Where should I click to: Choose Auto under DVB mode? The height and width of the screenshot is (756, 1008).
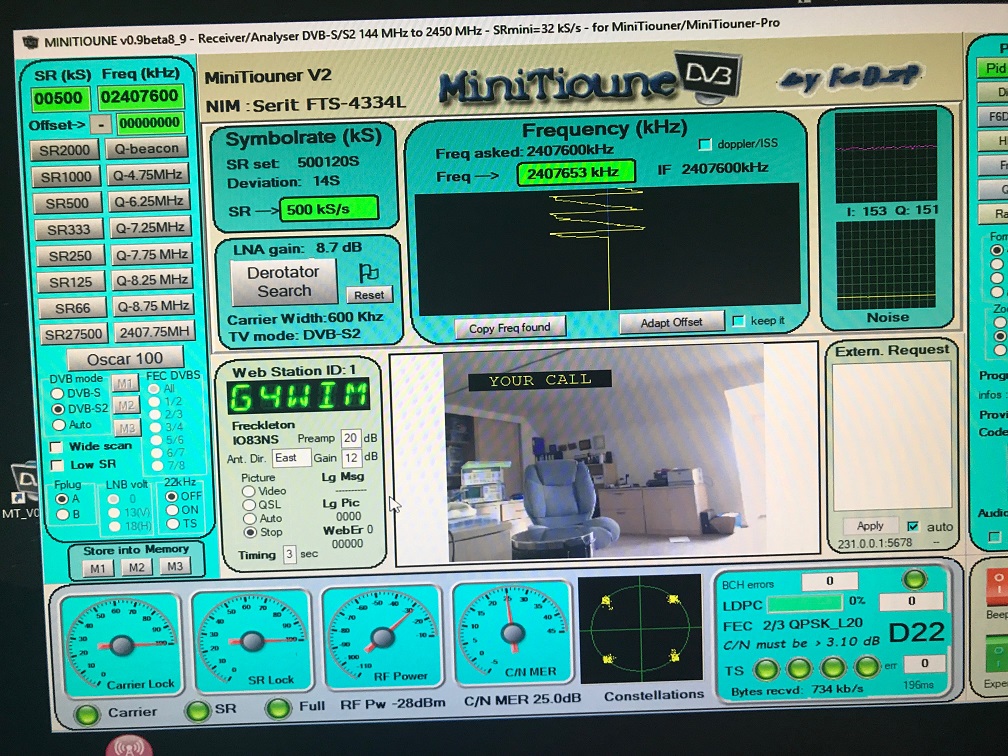59,425
